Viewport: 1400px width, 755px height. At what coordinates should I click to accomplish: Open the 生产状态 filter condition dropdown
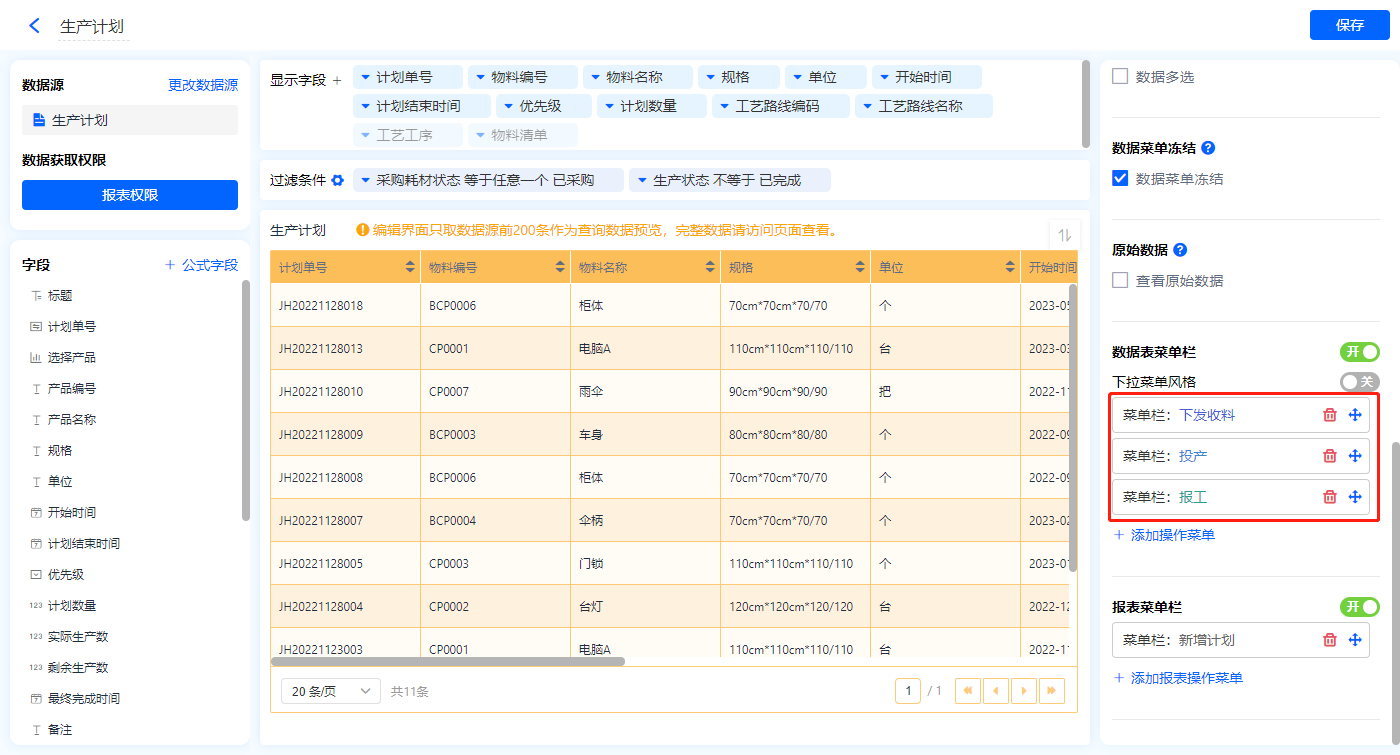pyautogui.click(x=642, y=180)
